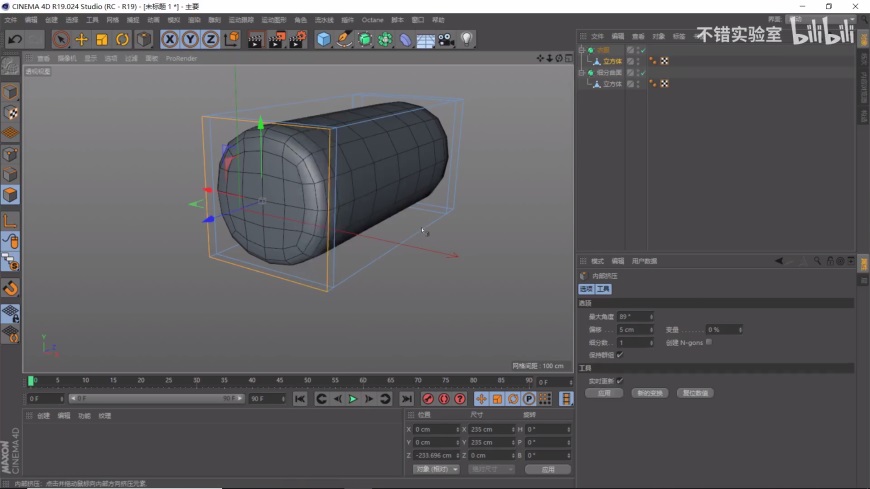Open the Cube primitive object tool

pos(323,39)
